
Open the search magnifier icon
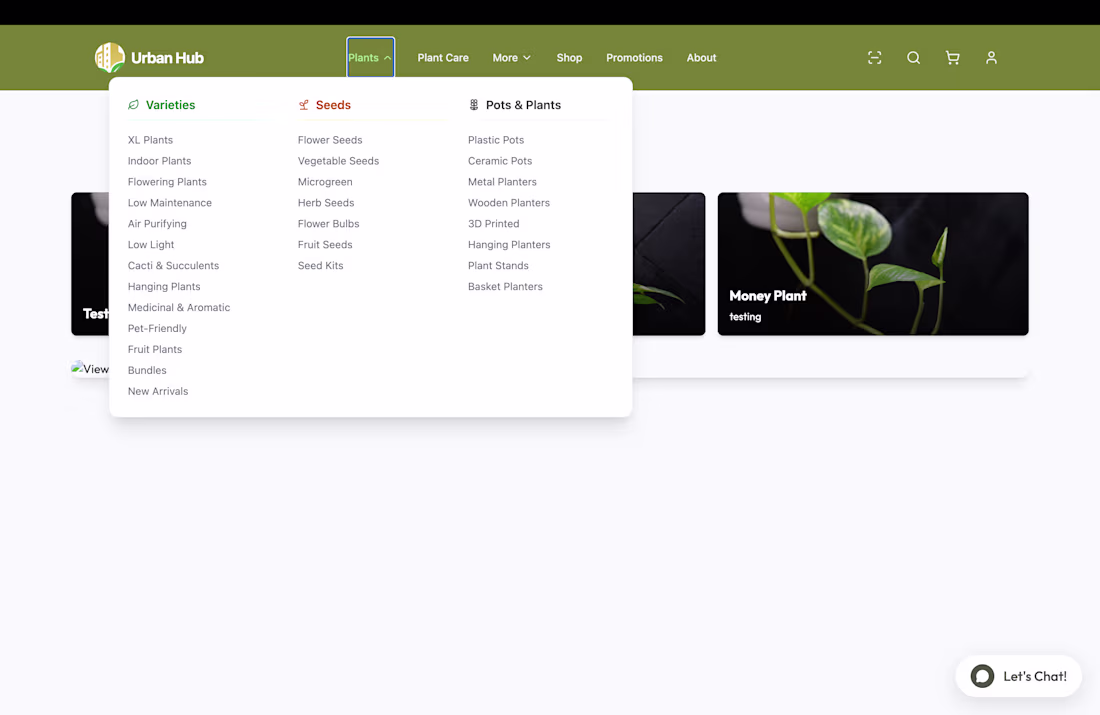[913, 58]
